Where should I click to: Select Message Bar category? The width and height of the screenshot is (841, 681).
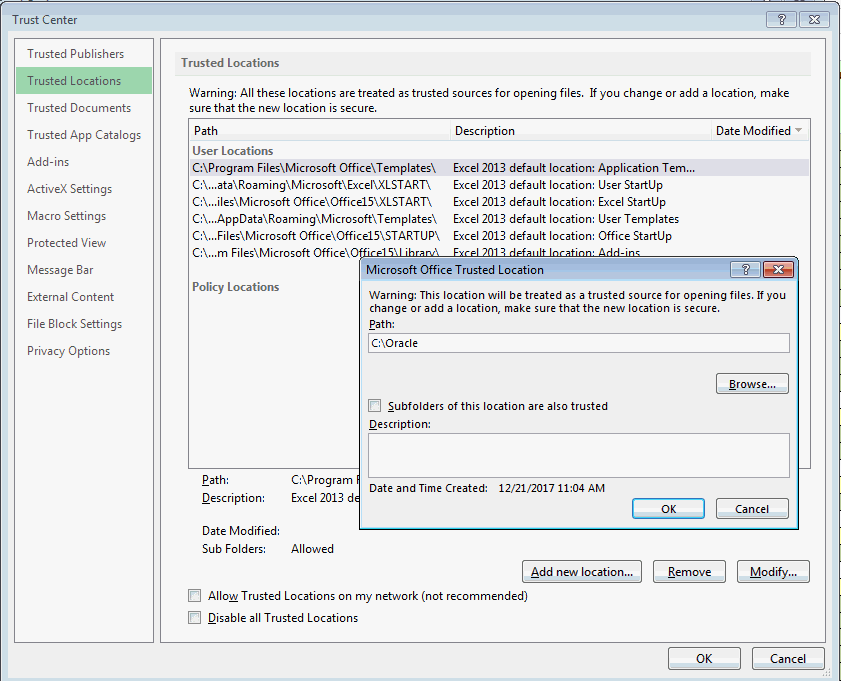[x=60, y=270]
